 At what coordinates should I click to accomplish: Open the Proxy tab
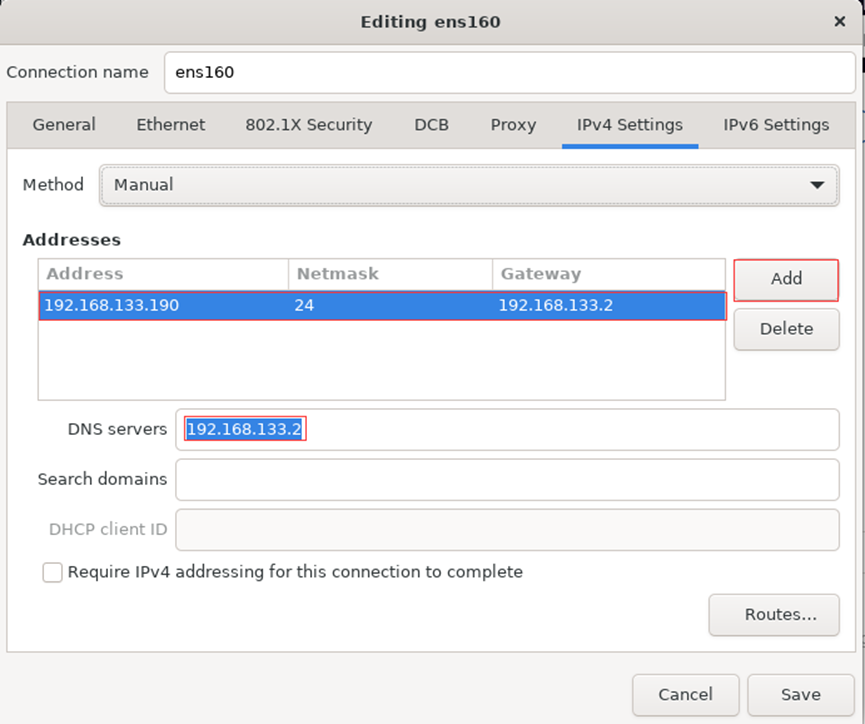tap(513, 125)
